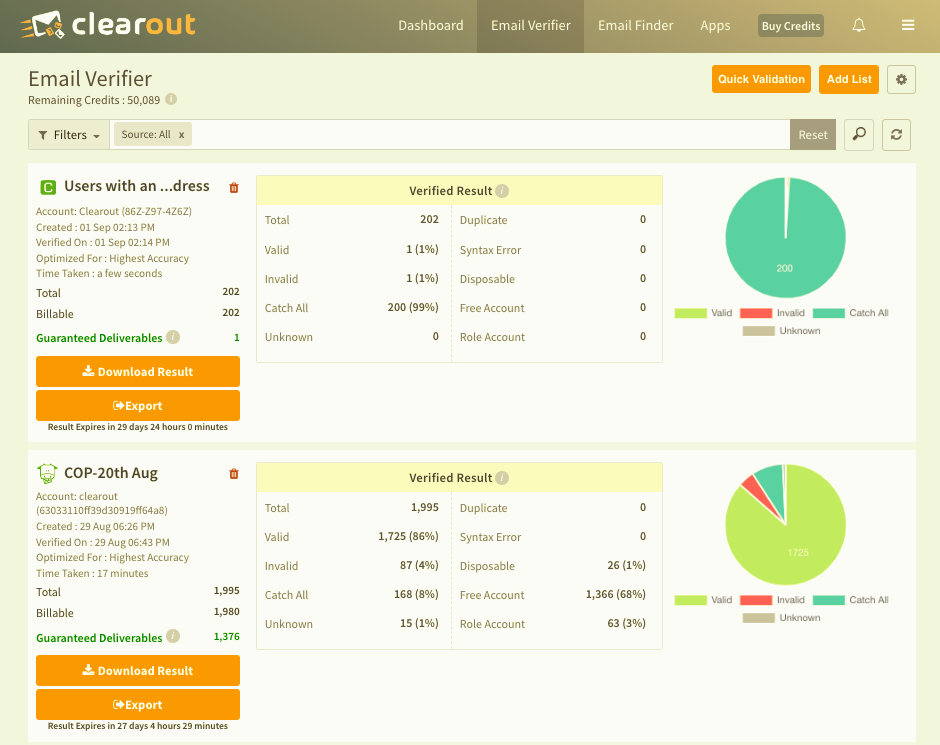Image resolution: width=940 pixels, height=745 pixels.
Task: Click Remaining Credits : 50,089 text
Action: coord(94,100)
